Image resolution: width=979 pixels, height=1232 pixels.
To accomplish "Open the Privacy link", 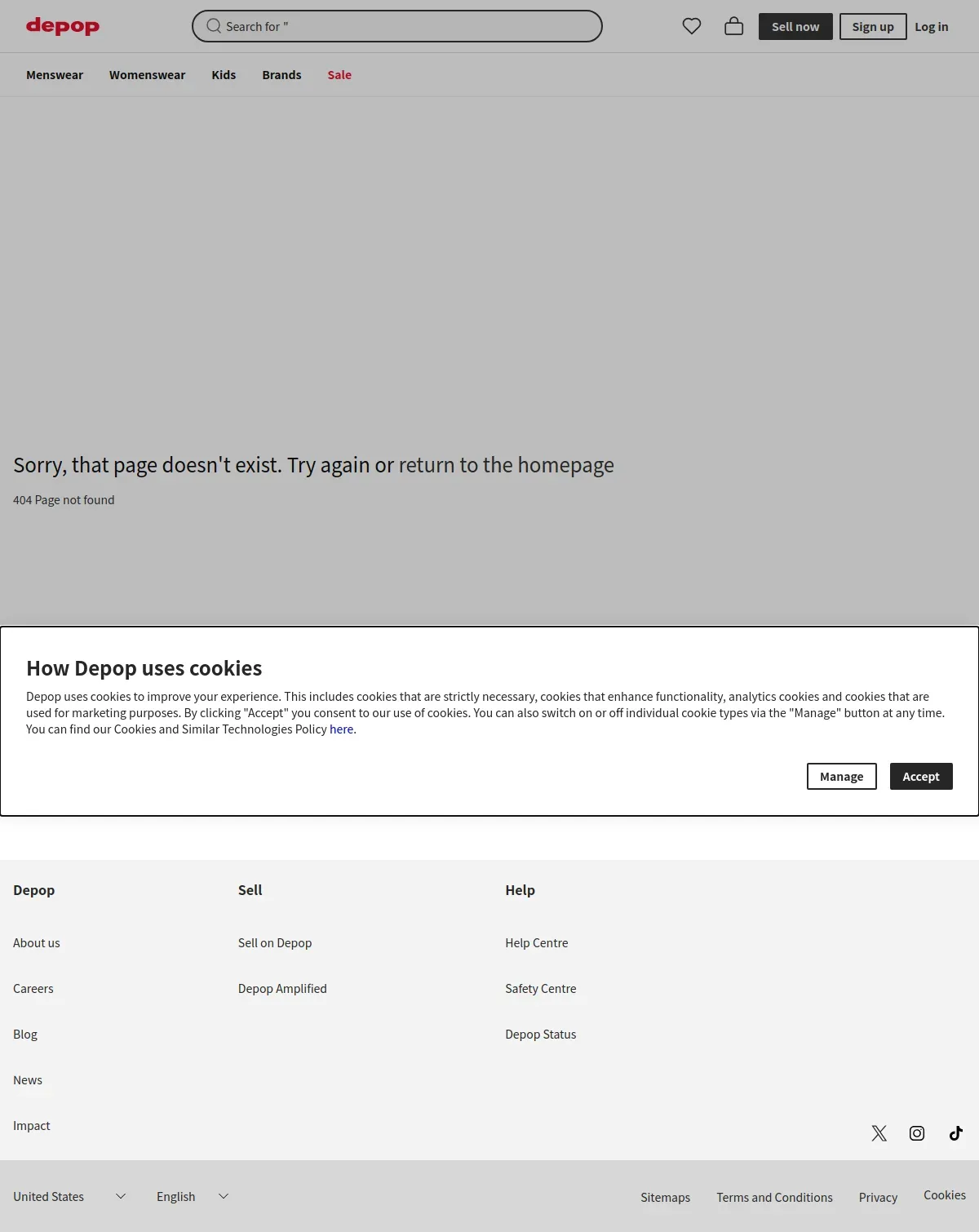I will click(x=878, y=1198).
